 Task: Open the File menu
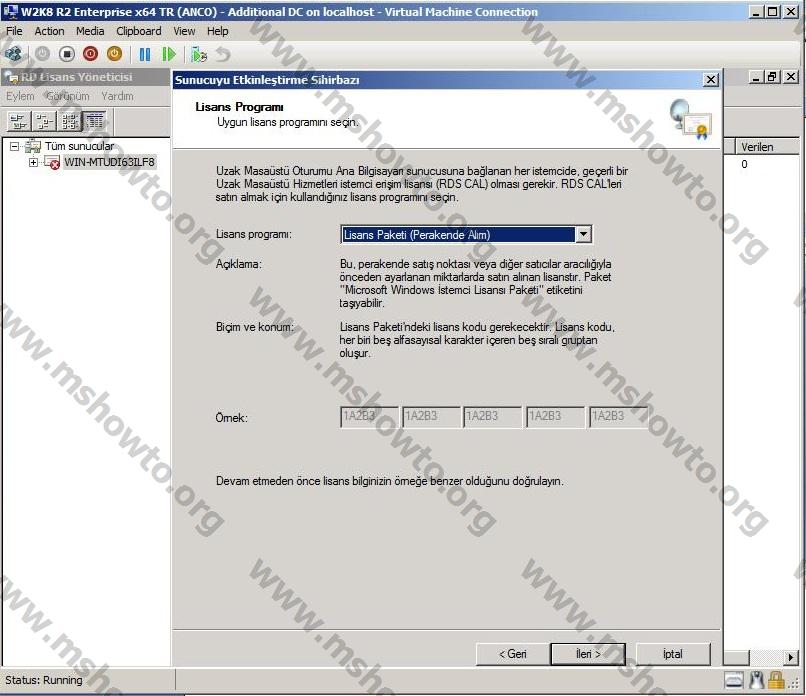pos(14,31)
